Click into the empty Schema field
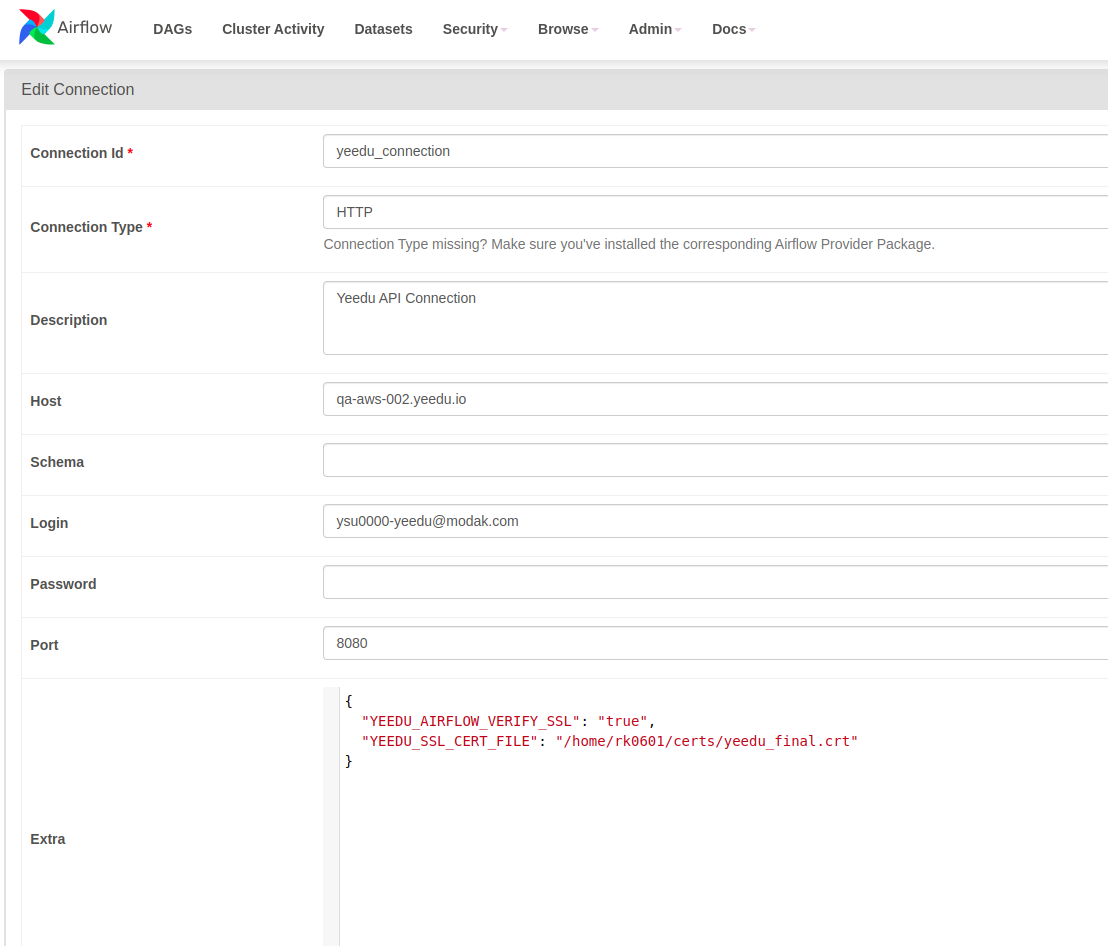 715,460
